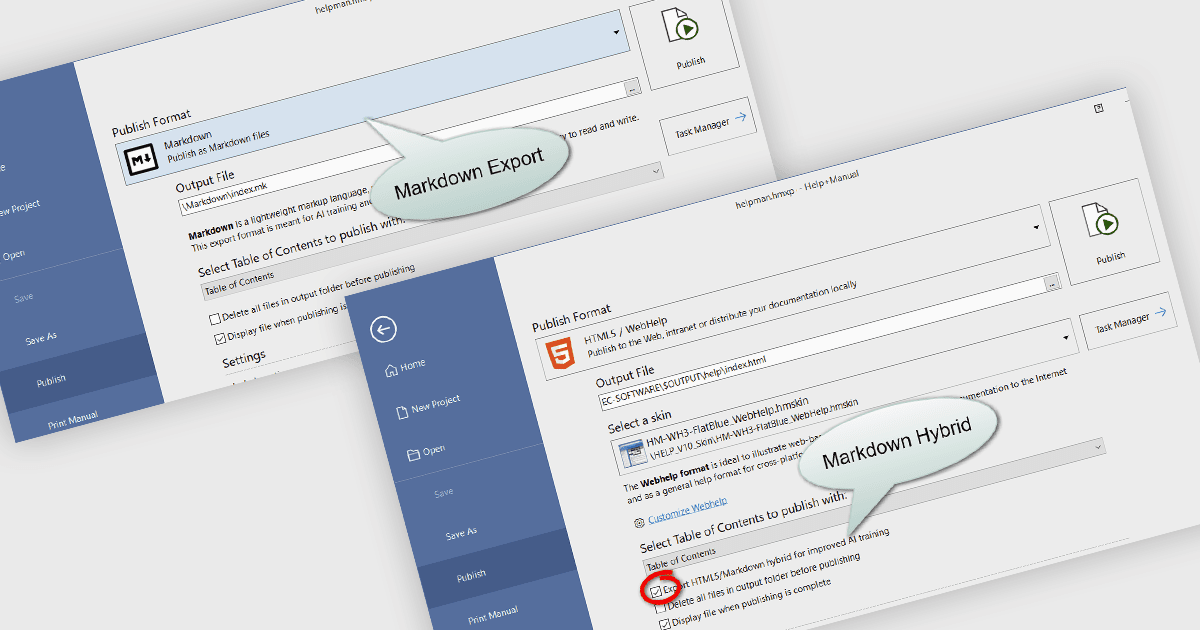Click the Settings heading in the back window
The image size is (1200, 630).
click(244, 357)
